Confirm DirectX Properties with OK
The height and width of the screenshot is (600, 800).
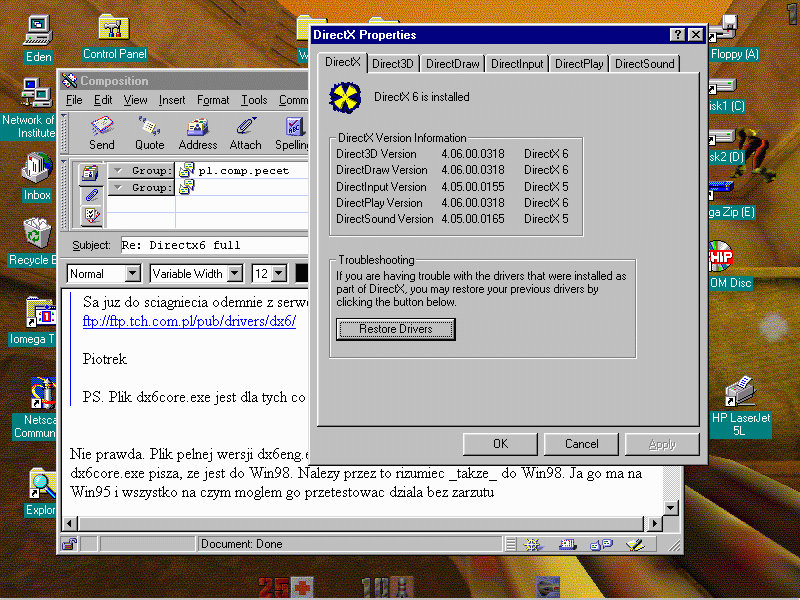(500, 444)
